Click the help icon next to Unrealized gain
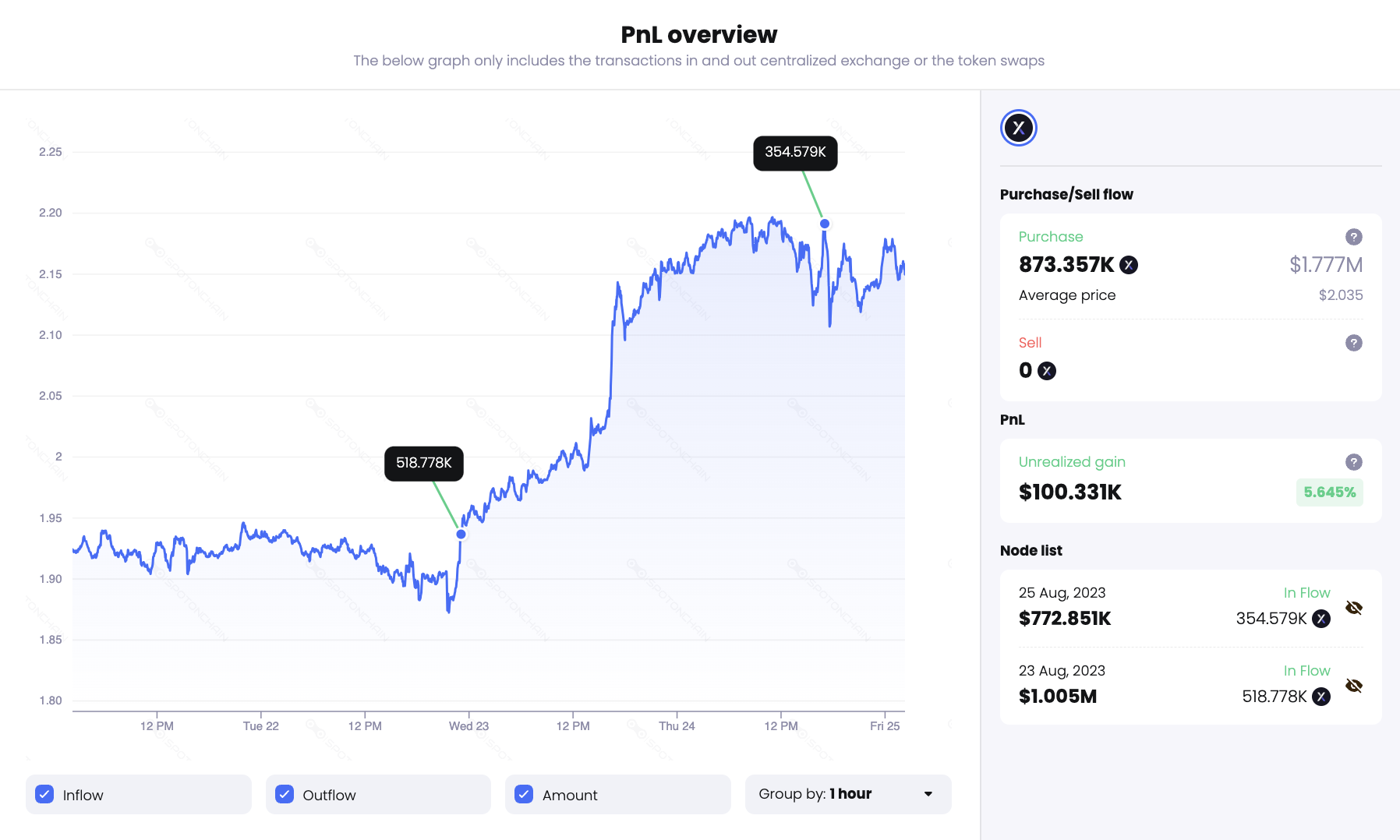The height and width of the screenshot is (840, 1400). pyautogui.click(x=1354, y=462)
